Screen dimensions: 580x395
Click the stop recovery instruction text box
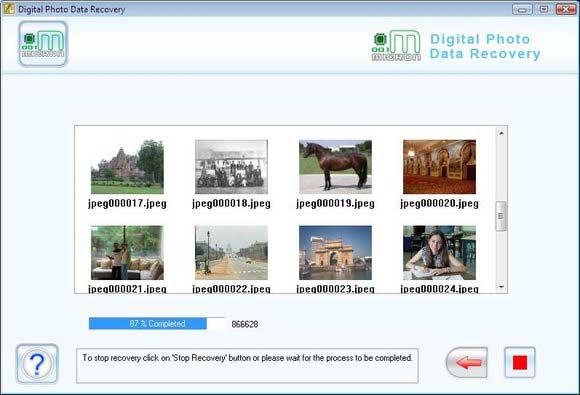click(x=247, y=365)
